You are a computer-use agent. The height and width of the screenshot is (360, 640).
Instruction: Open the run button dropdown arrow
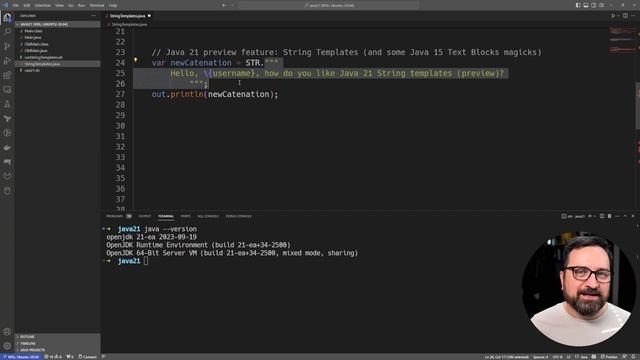point(618,16)
